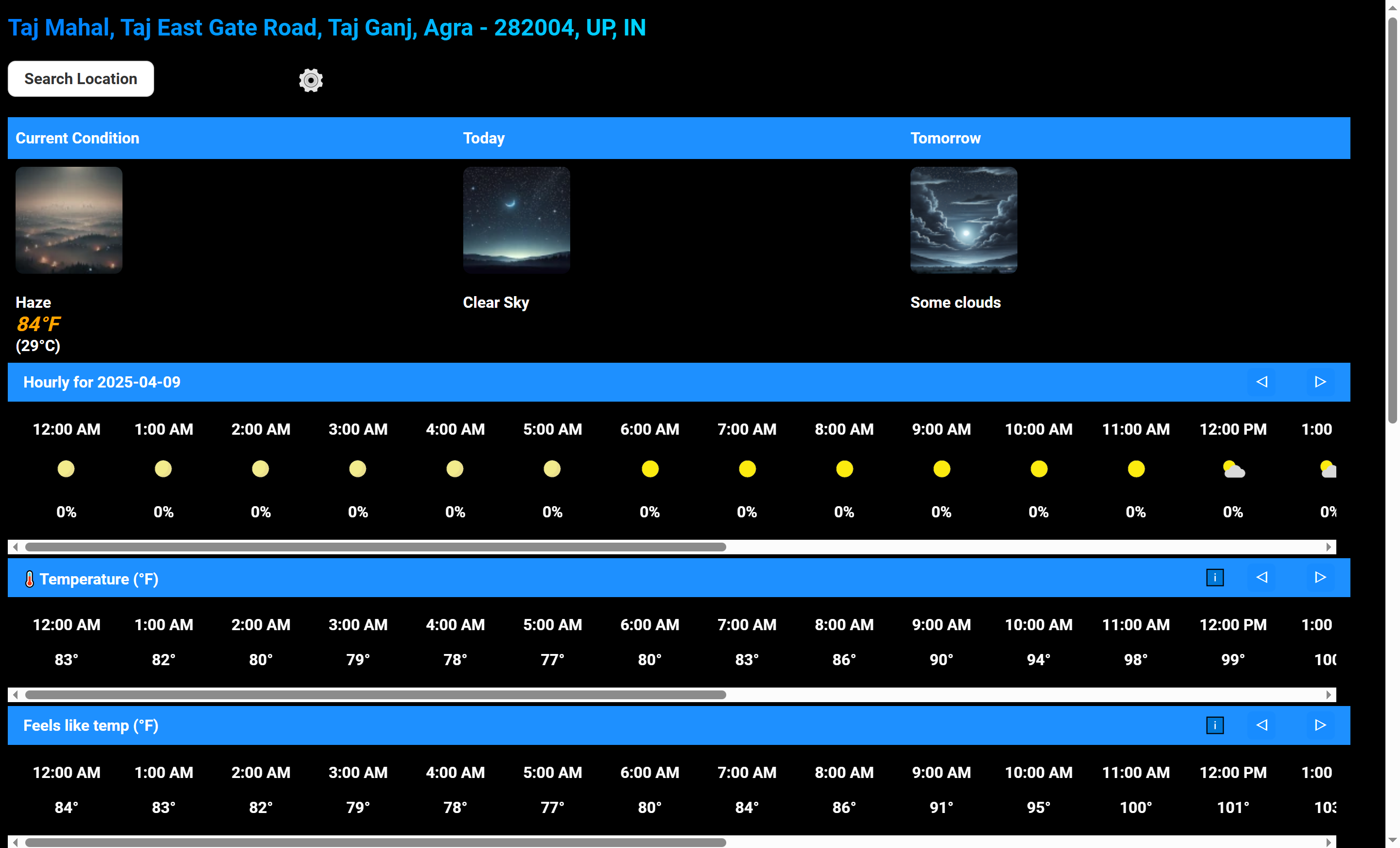1400x848 pixels.
Task: Click right arrow of Temperature scrollbar
Action: 1329,694
